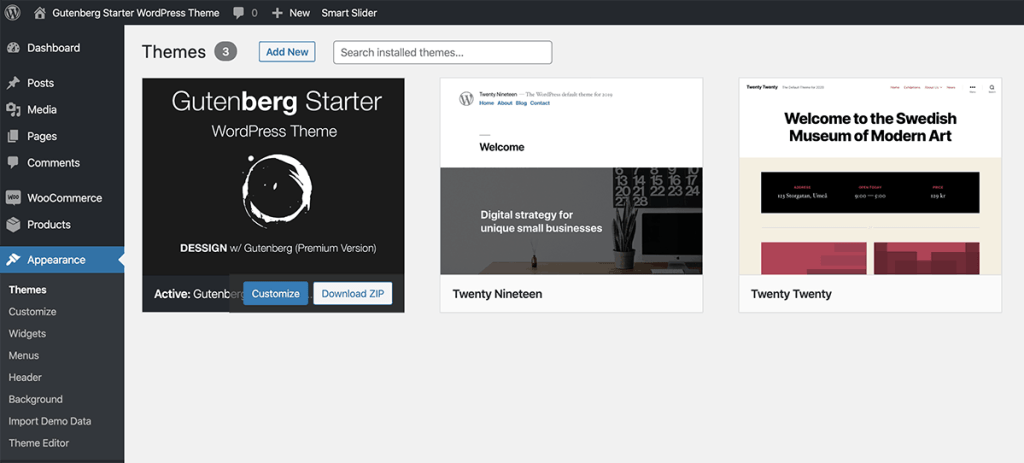Open Gutenberg Starter theme screenshot
The image size is (1024, 463).
pos(273,176)
